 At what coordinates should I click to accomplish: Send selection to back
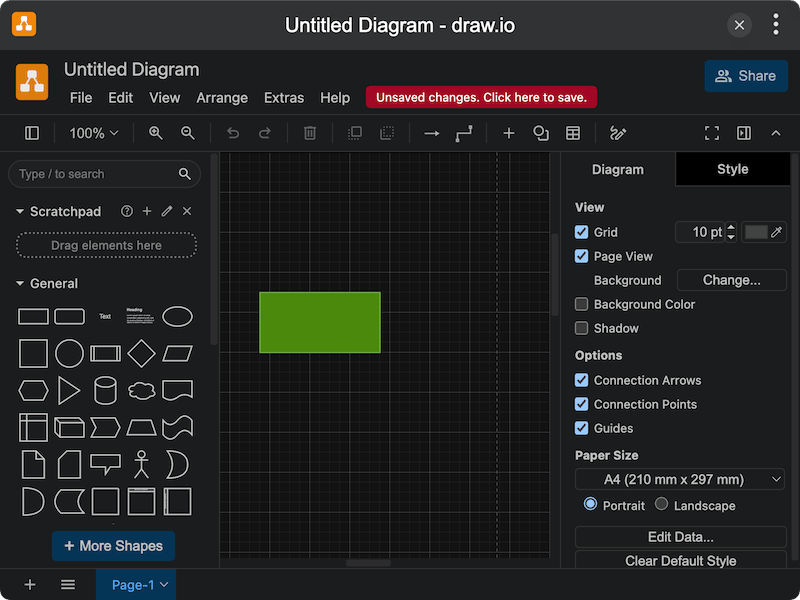coord(387,133)
